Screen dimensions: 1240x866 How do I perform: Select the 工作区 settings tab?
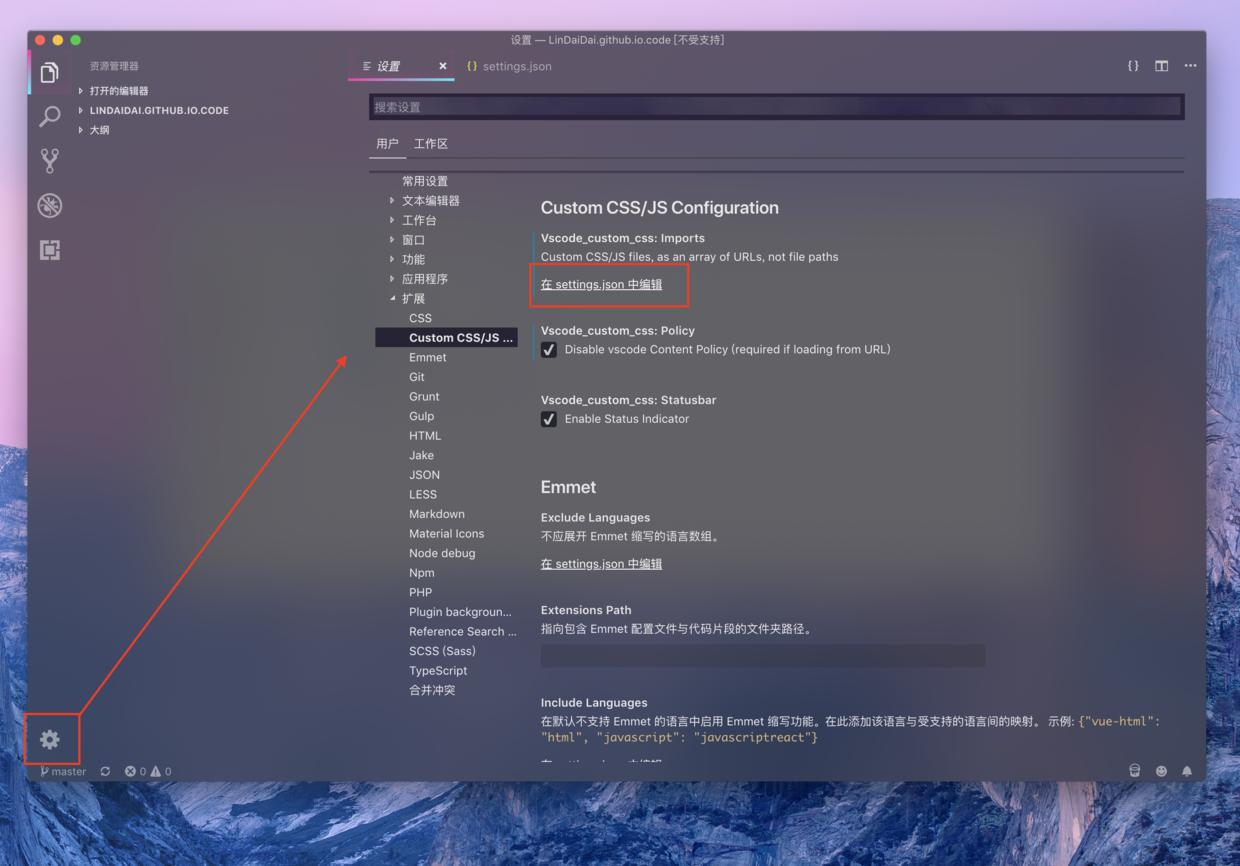click(x=431, y=144)
